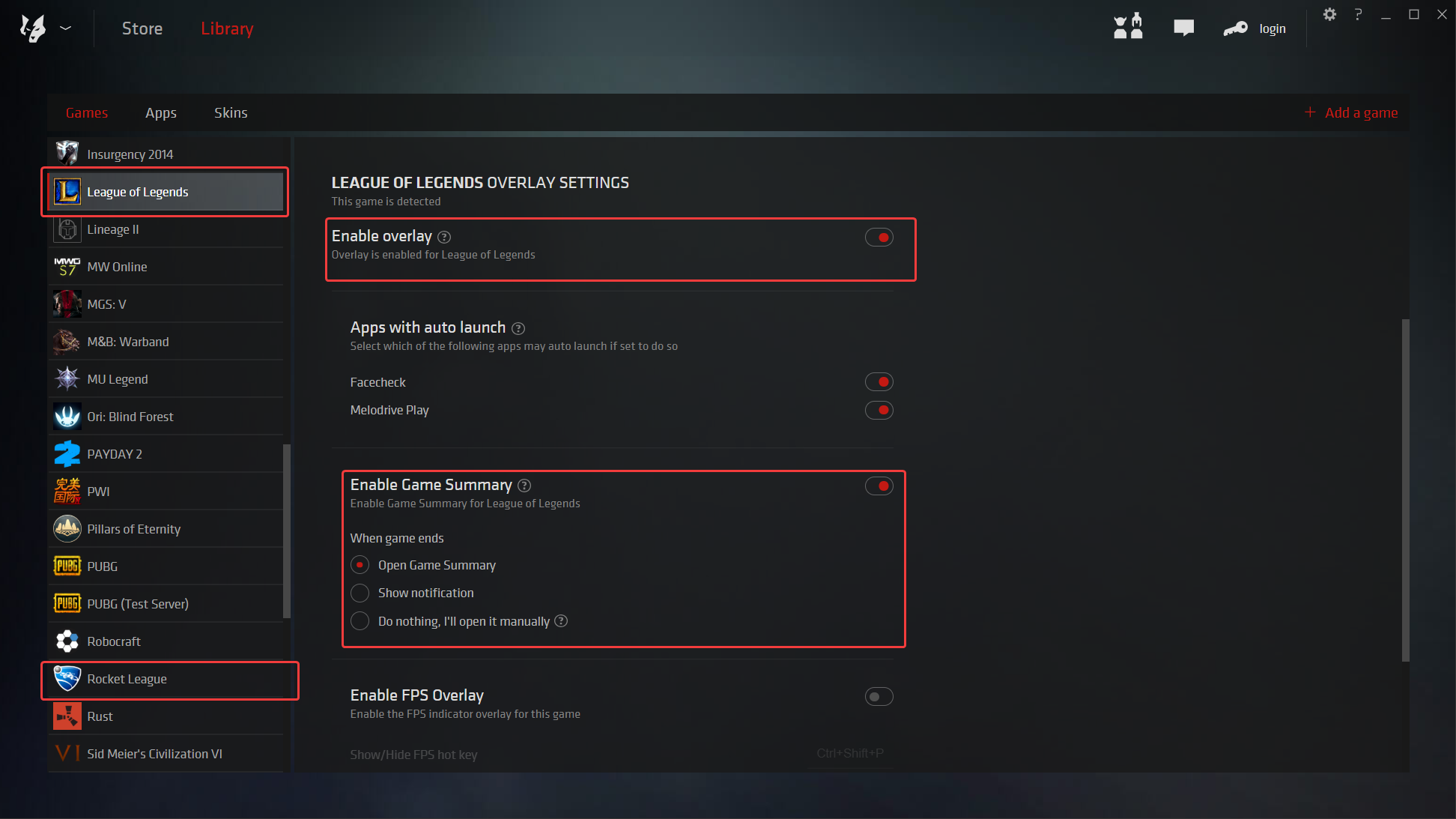The image size is (1456, 819).
Task: Open the Skins tab
Action: pos(231,113)
